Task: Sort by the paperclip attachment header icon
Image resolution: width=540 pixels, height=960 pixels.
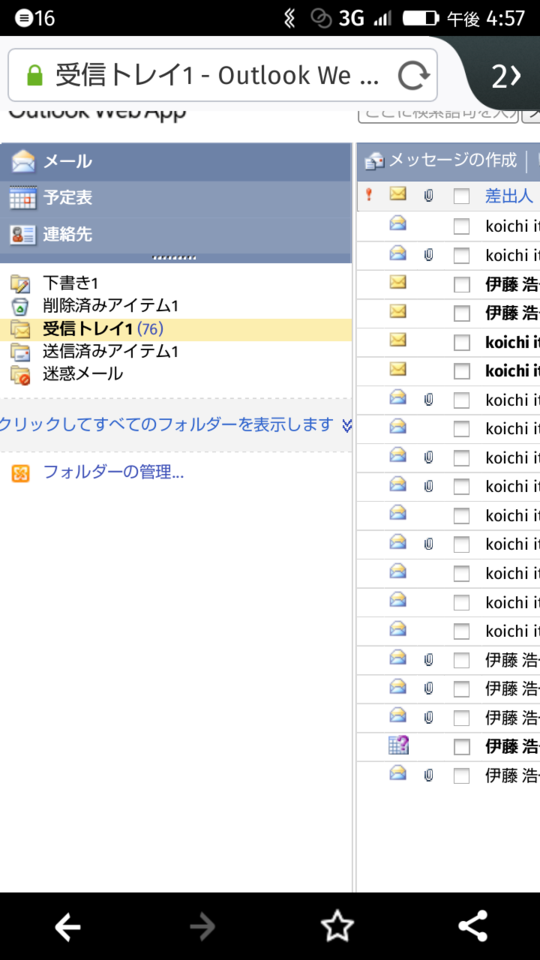Action: click(x=429, y=195)
